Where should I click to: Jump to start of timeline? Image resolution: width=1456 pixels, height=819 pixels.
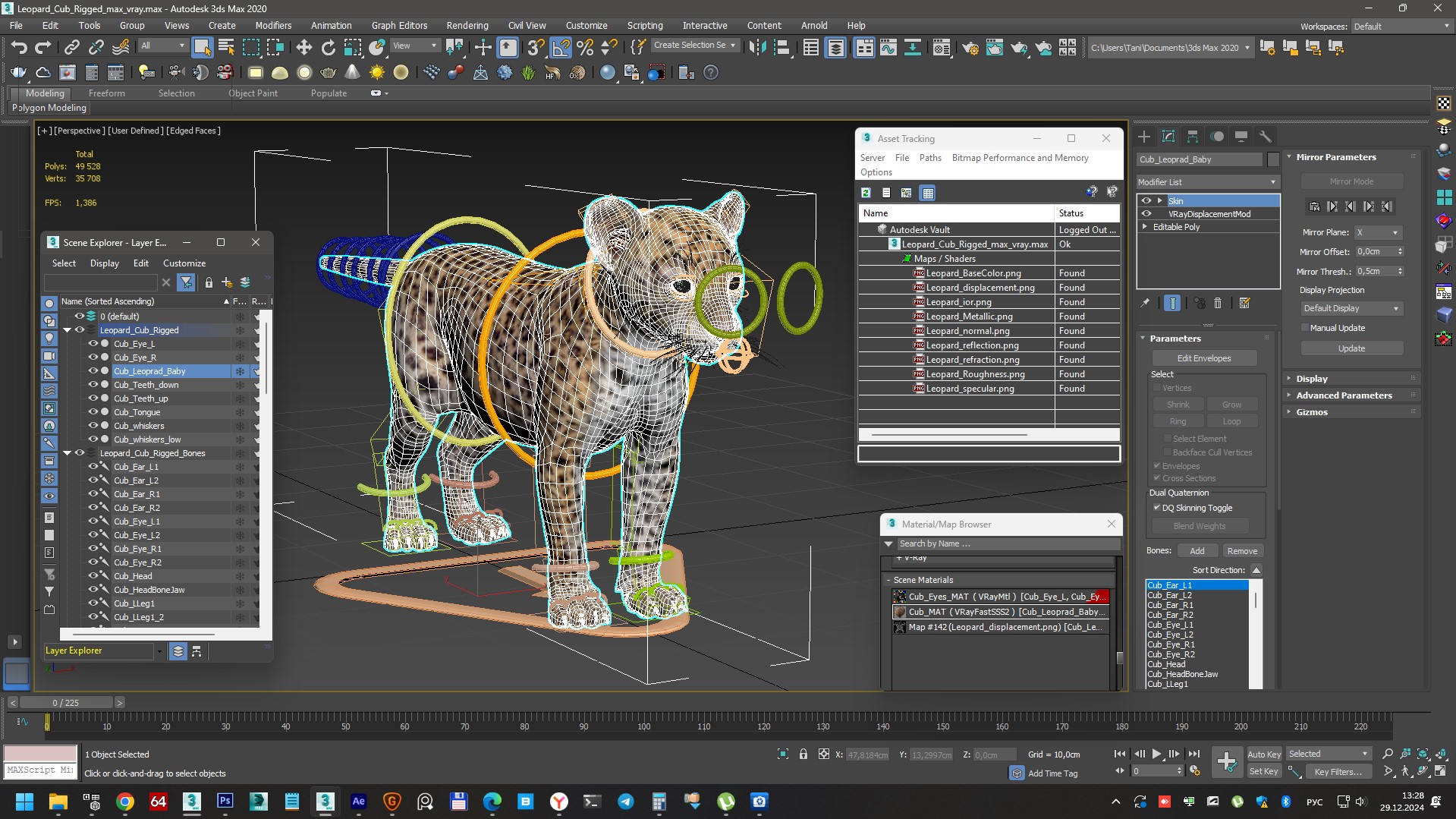[1120, 754]
